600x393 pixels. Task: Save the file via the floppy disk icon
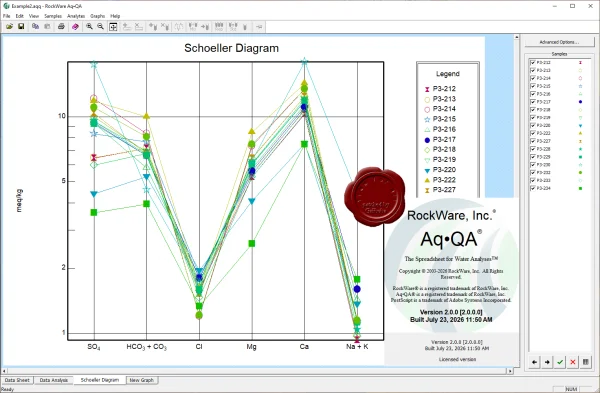pos(21,26)
